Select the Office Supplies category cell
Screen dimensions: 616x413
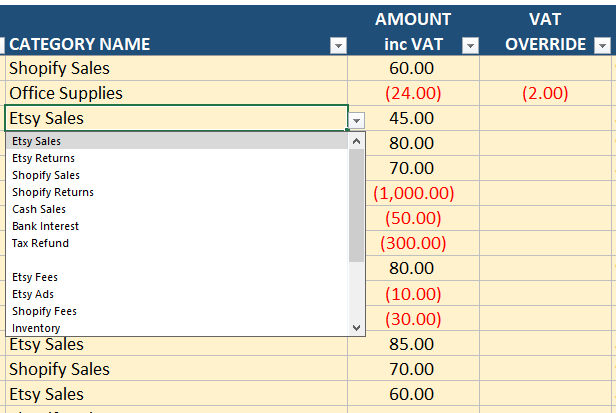pyautogui.click(x=176, y=93)
